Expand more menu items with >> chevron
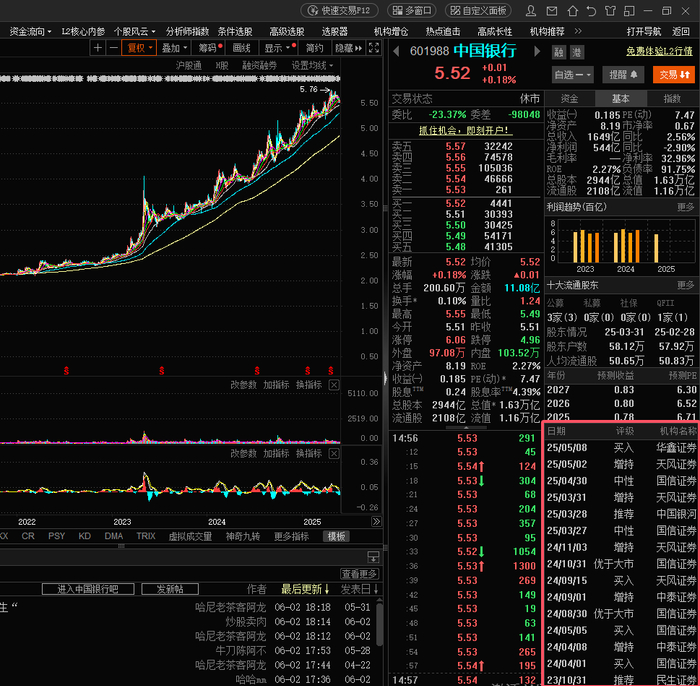The width and height of the screenshot is (700, 686). [x=578, y=31]
